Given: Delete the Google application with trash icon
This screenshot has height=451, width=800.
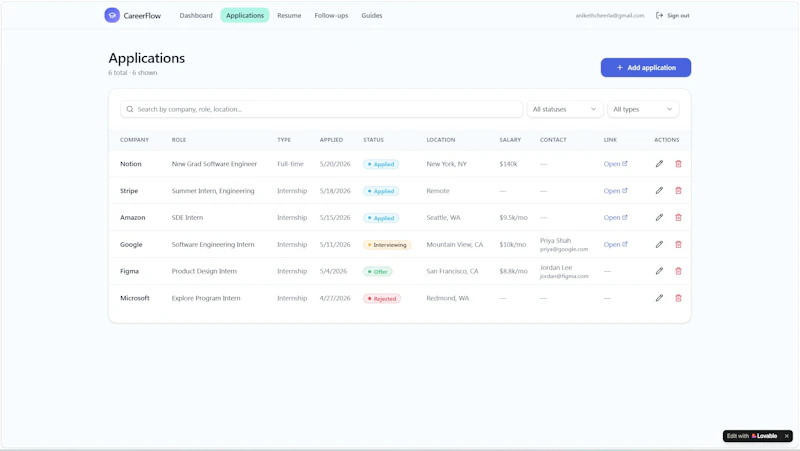Looking at the screenshot, I should coord(678,244).
